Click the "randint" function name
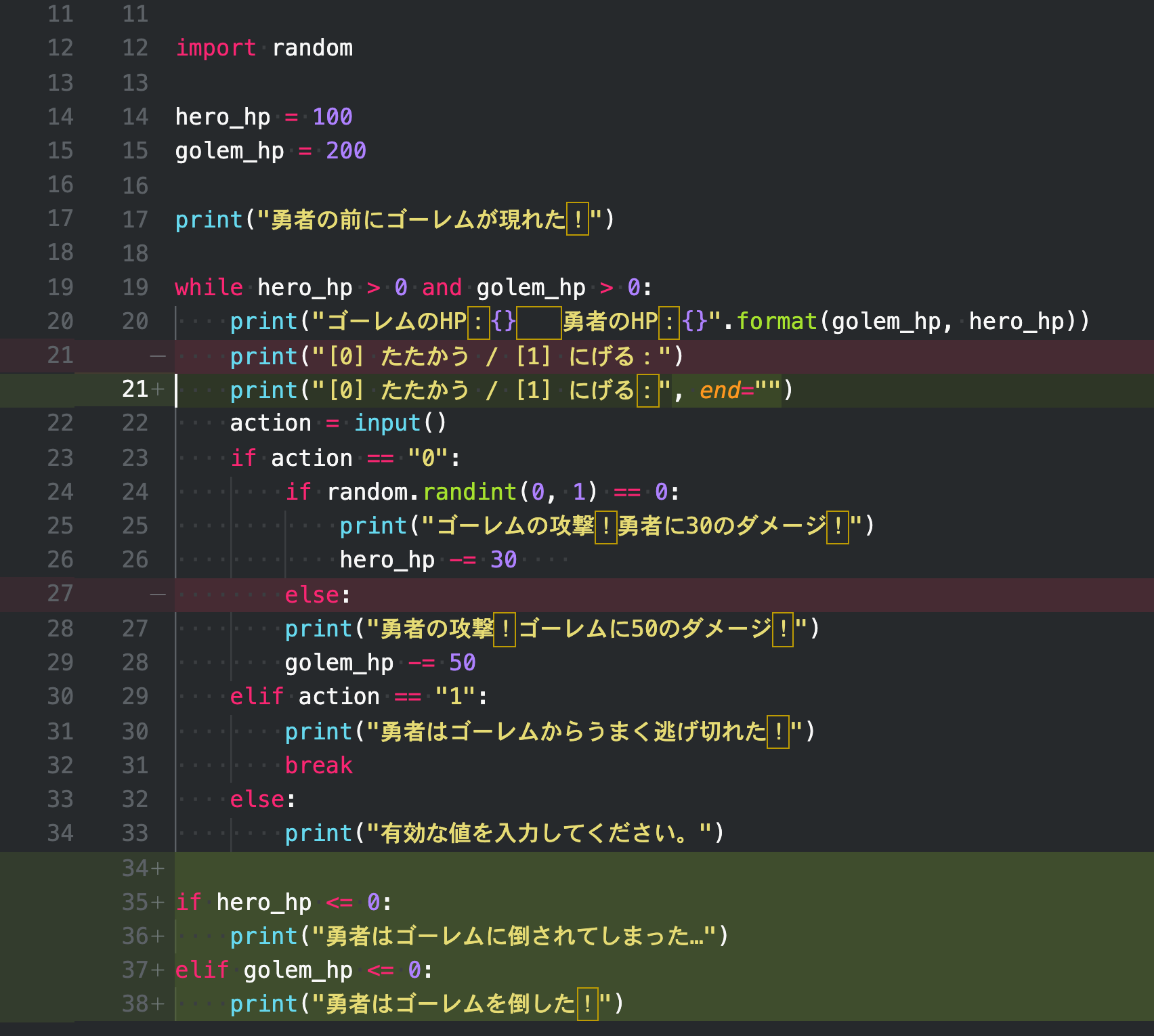This screenshot has width=1154, height=1036. (469, 492)
